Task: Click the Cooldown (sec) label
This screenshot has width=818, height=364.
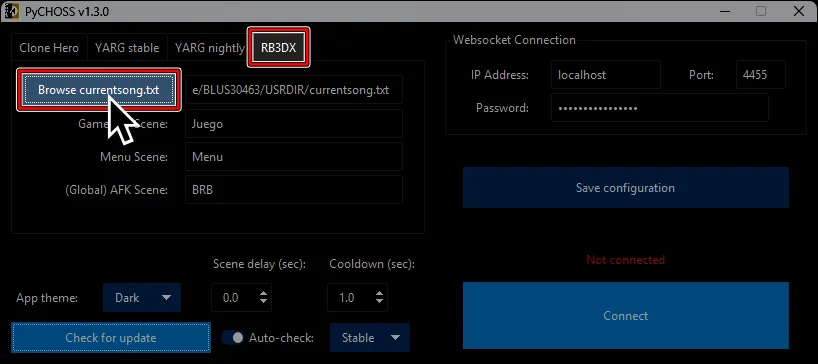Action: pos(372,264)
